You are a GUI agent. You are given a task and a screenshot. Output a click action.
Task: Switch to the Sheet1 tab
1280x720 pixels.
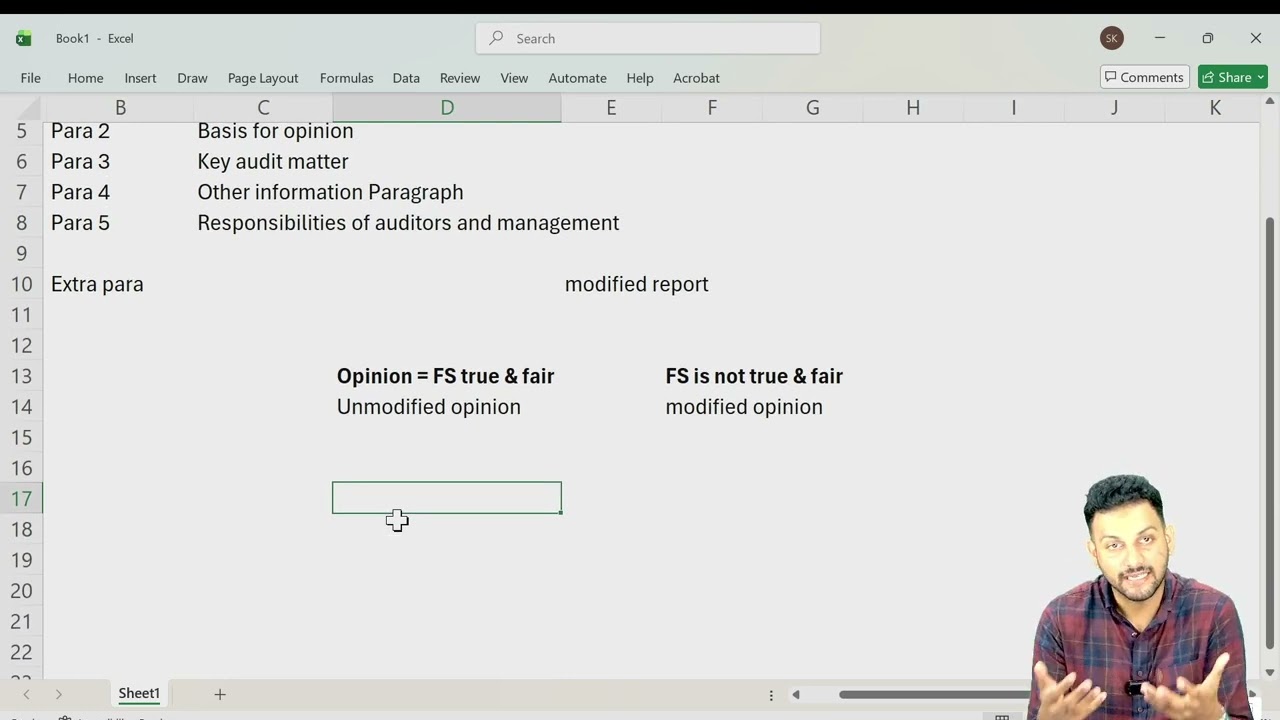139,693
